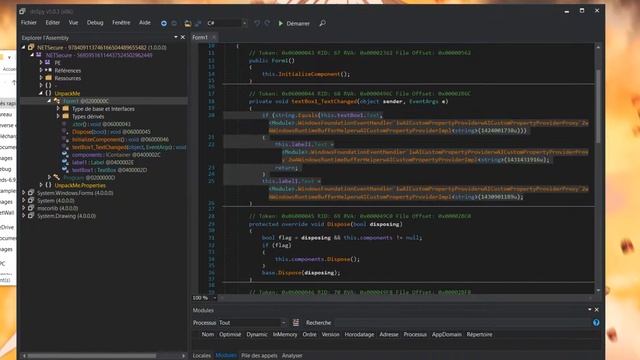Sort modules by Adresse column
The height and width of the screenshot is (360, 640).
(x=389, y=334)
